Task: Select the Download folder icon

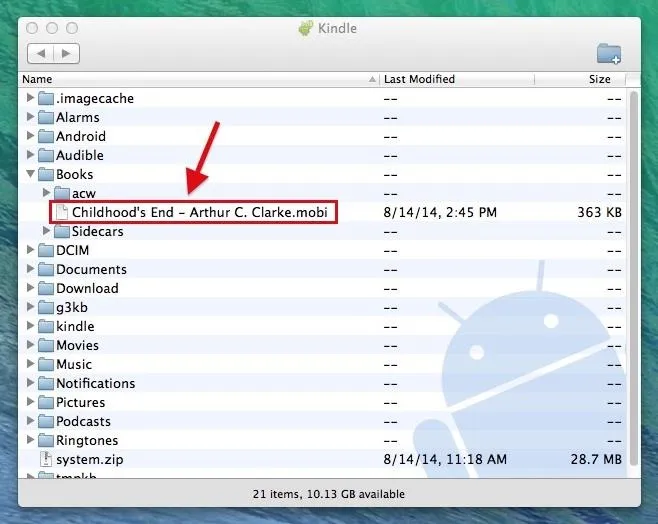Action: 46,289
